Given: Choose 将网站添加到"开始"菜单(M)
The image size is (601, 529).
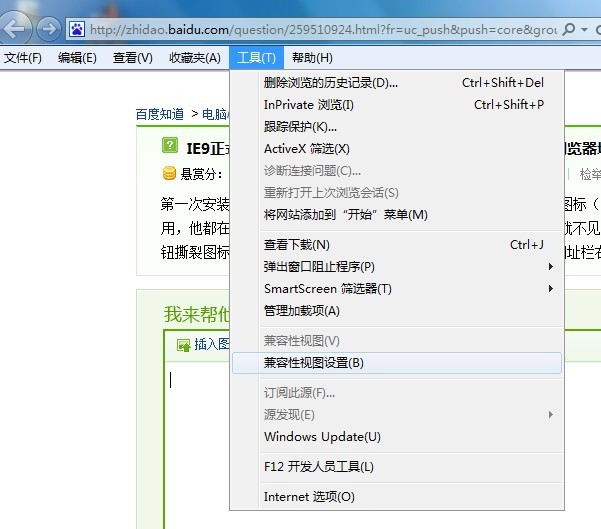Looking at the screenshot, I should (397, 214).
